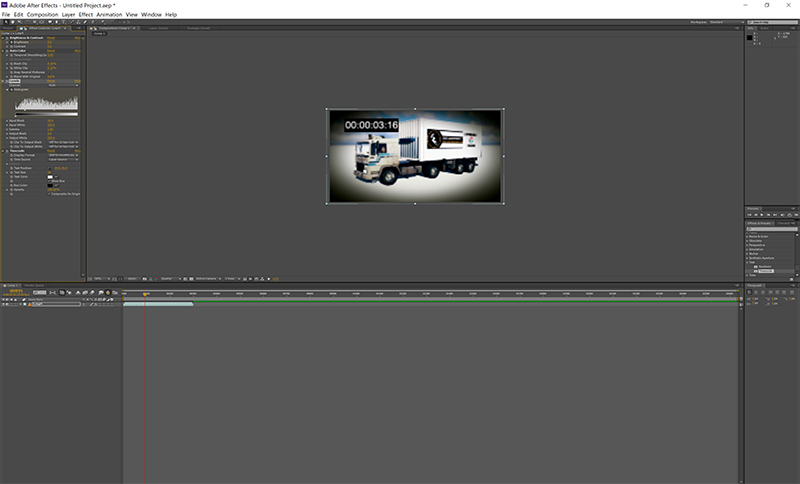Open the Render Queue tab
This screenshot has height=484, width=800.
35,286
